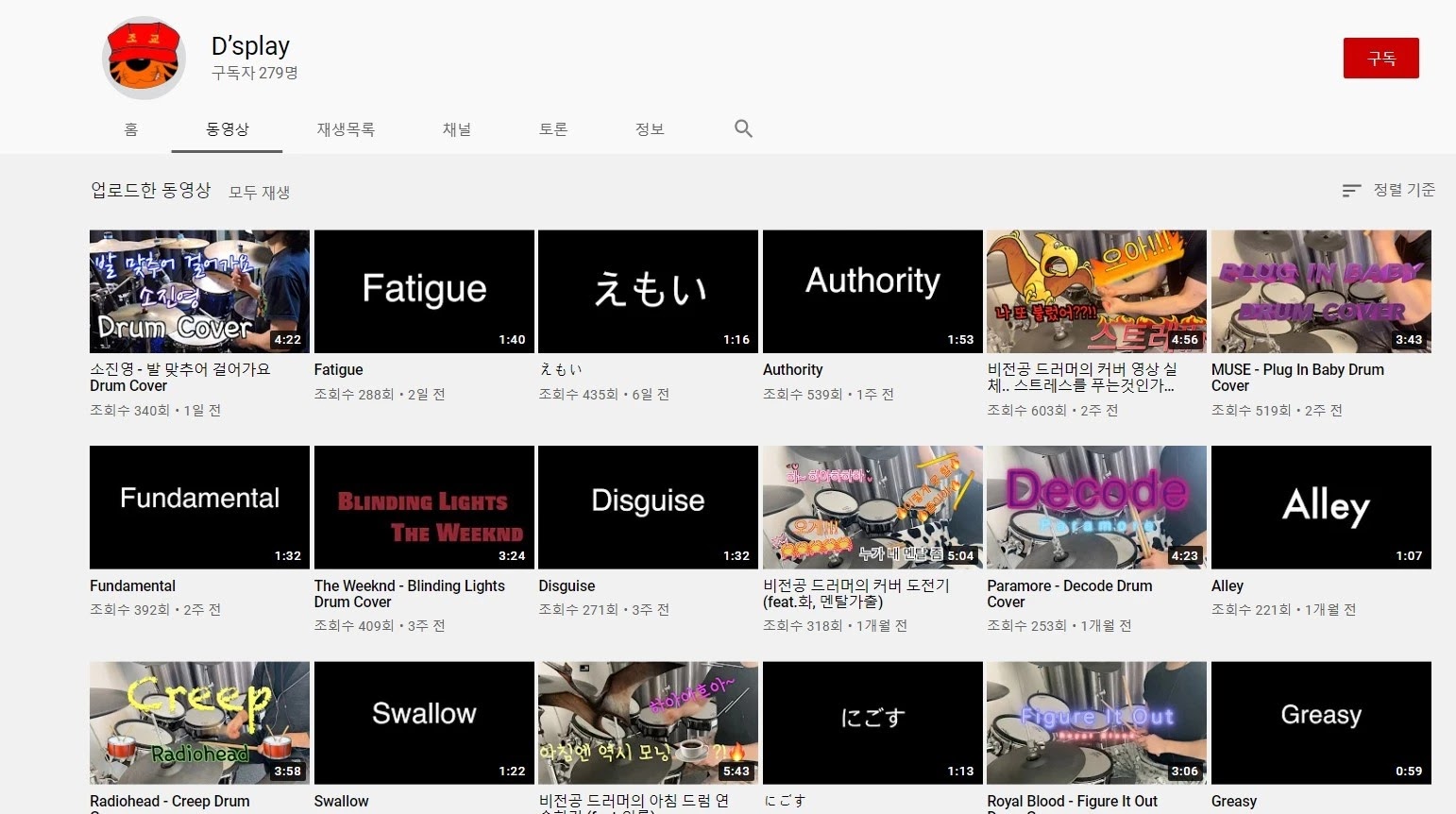Image resolution: width=1456 pixels, height=814 pixels.
Task: Open the 5:04 커버 도전기 video thumbnail
Action: click(x=872, y=507)
